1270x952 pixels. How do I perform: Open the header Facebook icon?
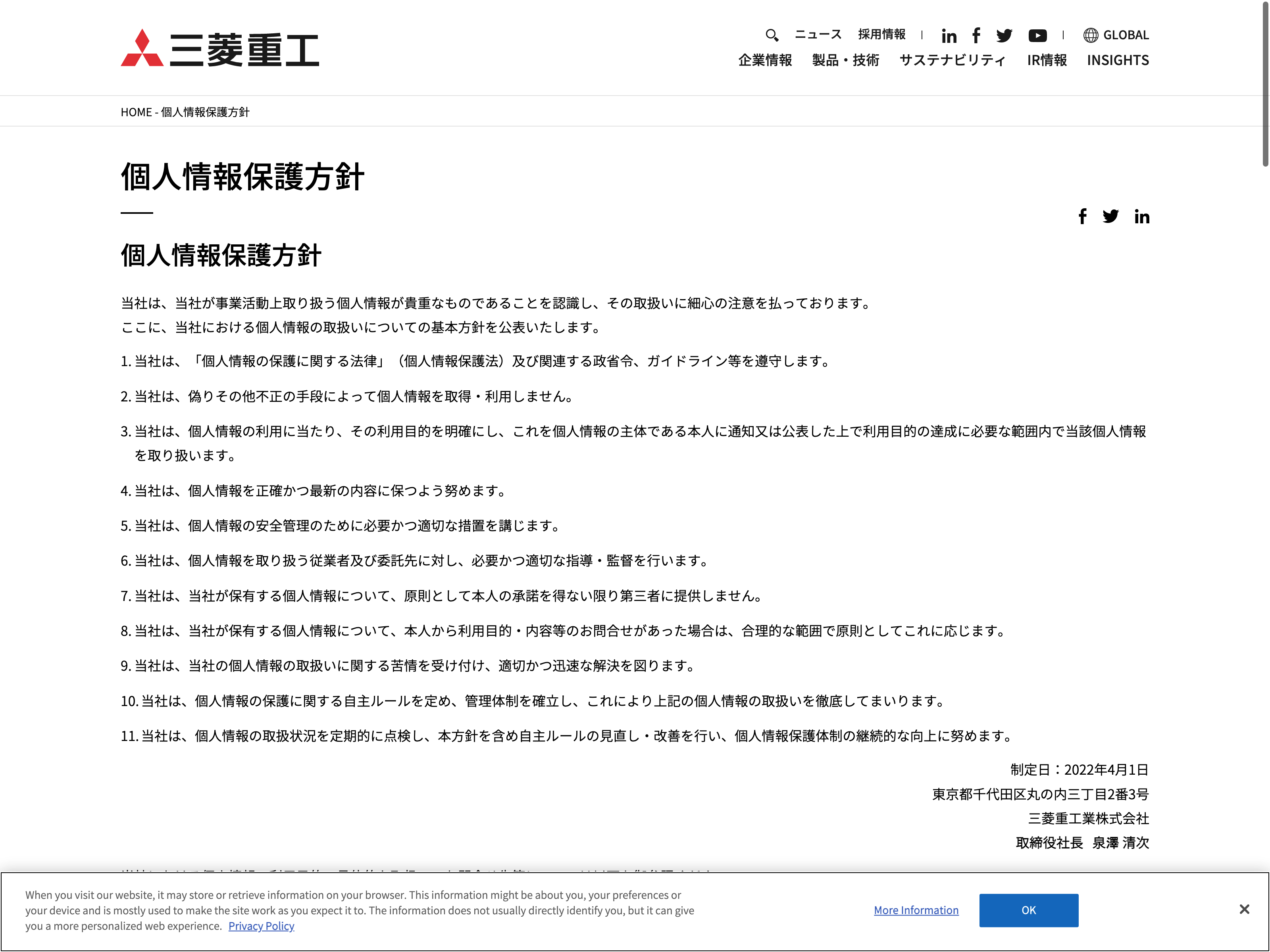tap(976, 36)
